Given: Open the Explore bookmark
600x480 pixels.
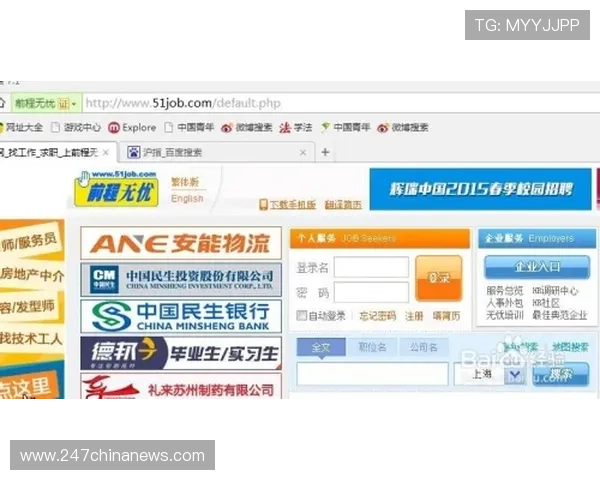Looking at the screenshot, I should [x=132, y=127].
